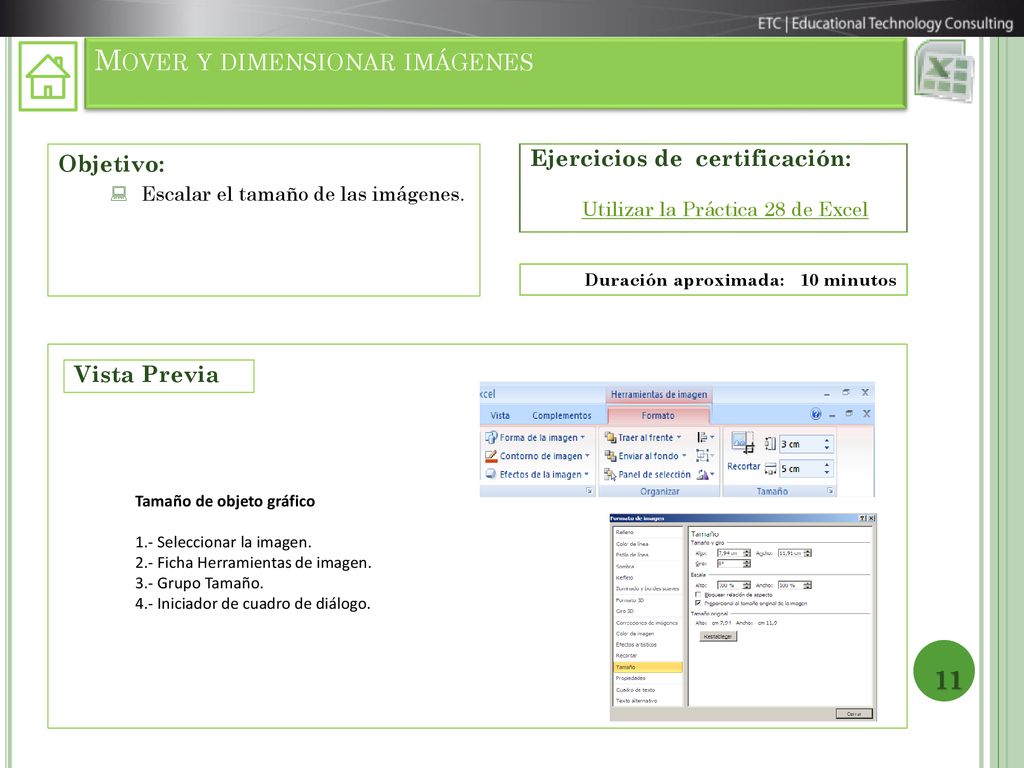Click the Traer al frente icon

610,437
